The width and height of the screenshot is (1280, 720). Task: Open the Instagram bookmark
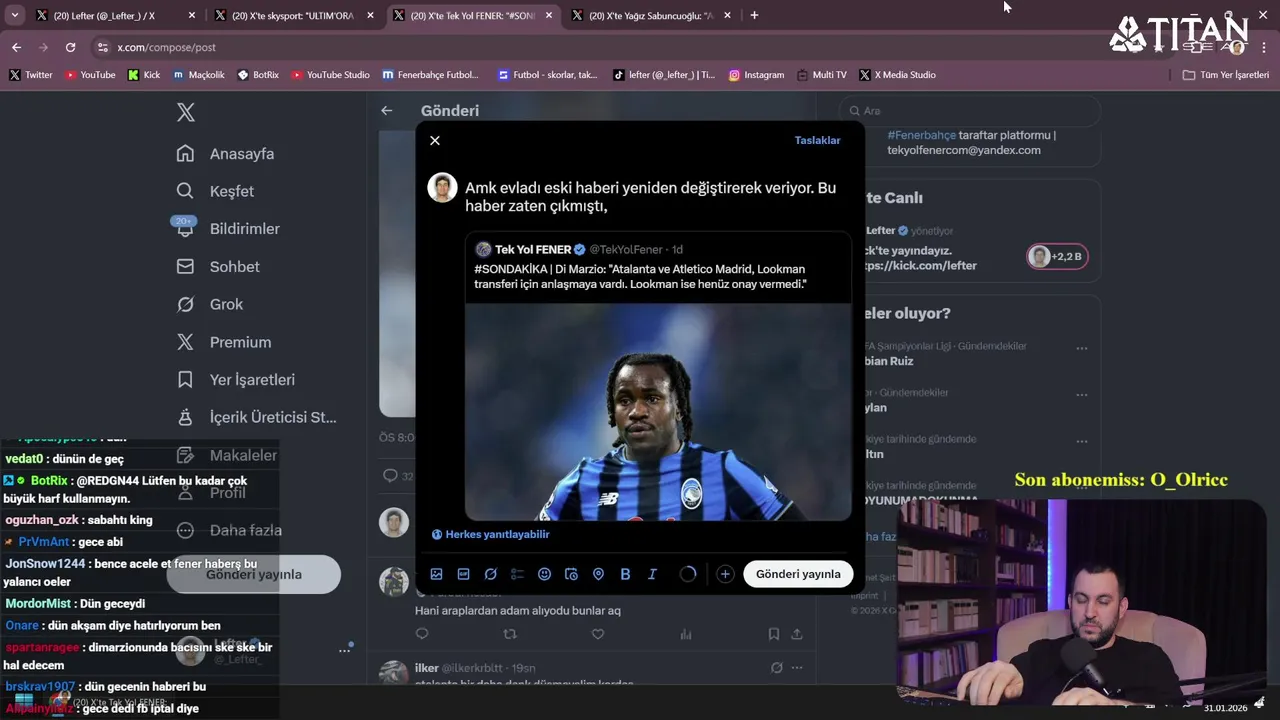point(756,75)
